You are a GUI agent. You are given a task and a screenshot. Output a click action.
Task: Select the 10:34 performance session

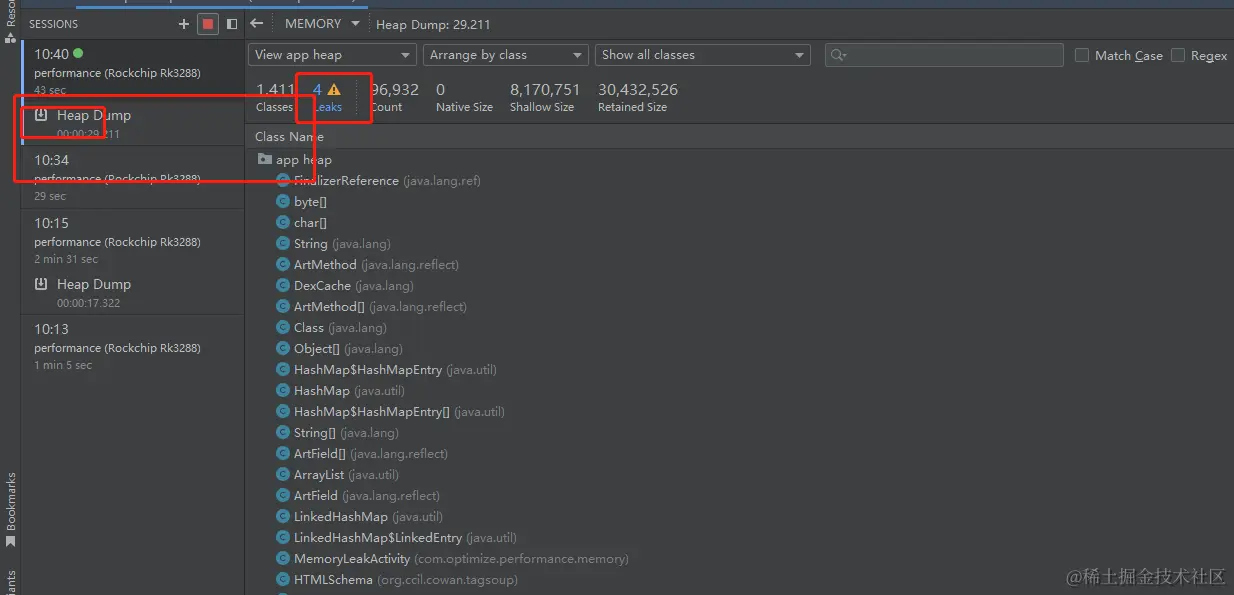(133, 176)
